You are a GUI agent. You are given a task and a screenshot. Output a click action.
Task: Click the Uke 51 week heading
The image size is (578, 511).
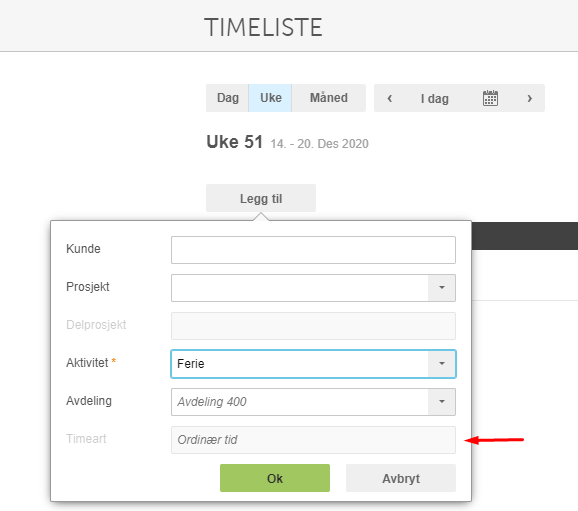coord(234,142)
